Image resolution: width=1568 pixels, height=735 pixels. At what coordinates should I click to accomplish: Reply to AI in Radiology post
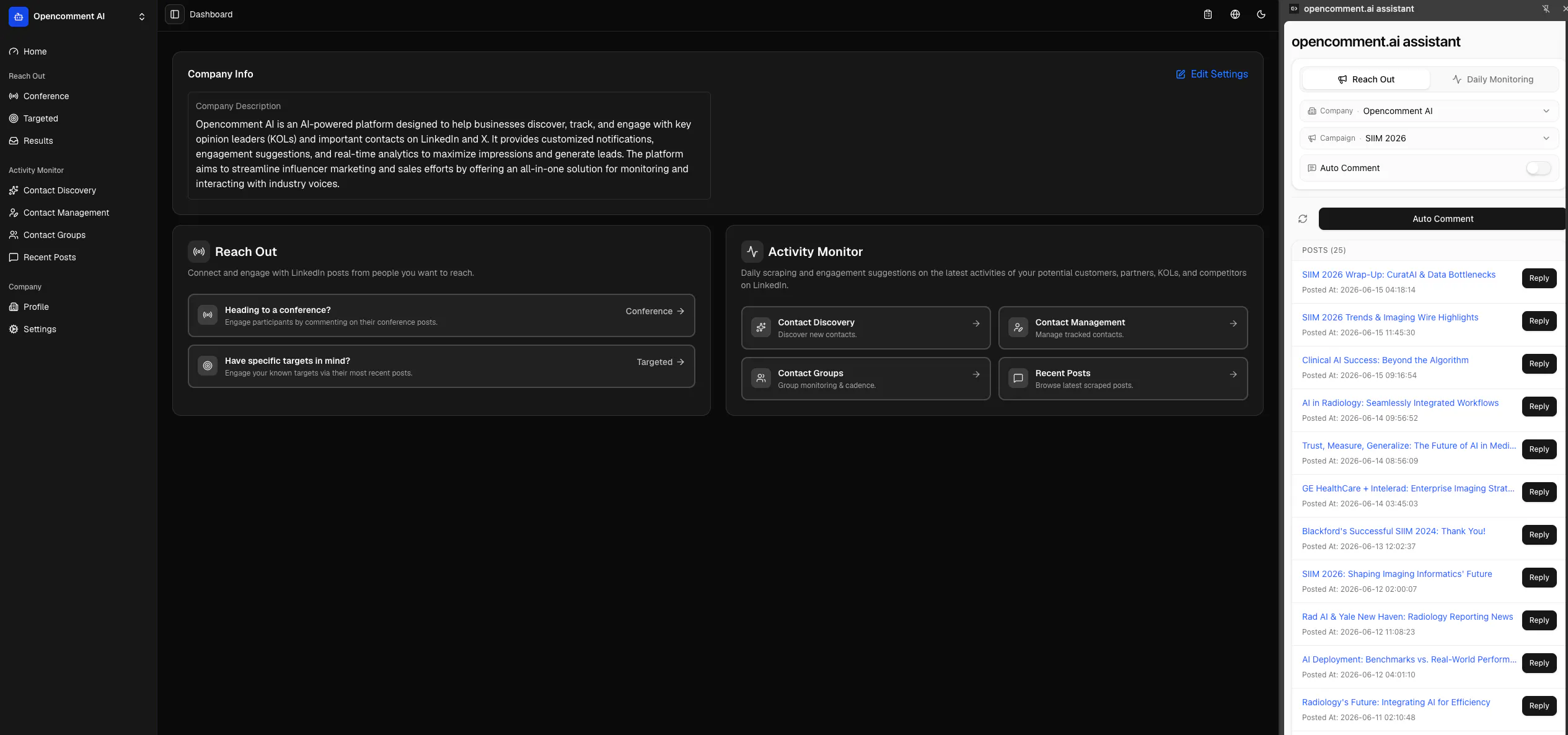coord(1539,407)
